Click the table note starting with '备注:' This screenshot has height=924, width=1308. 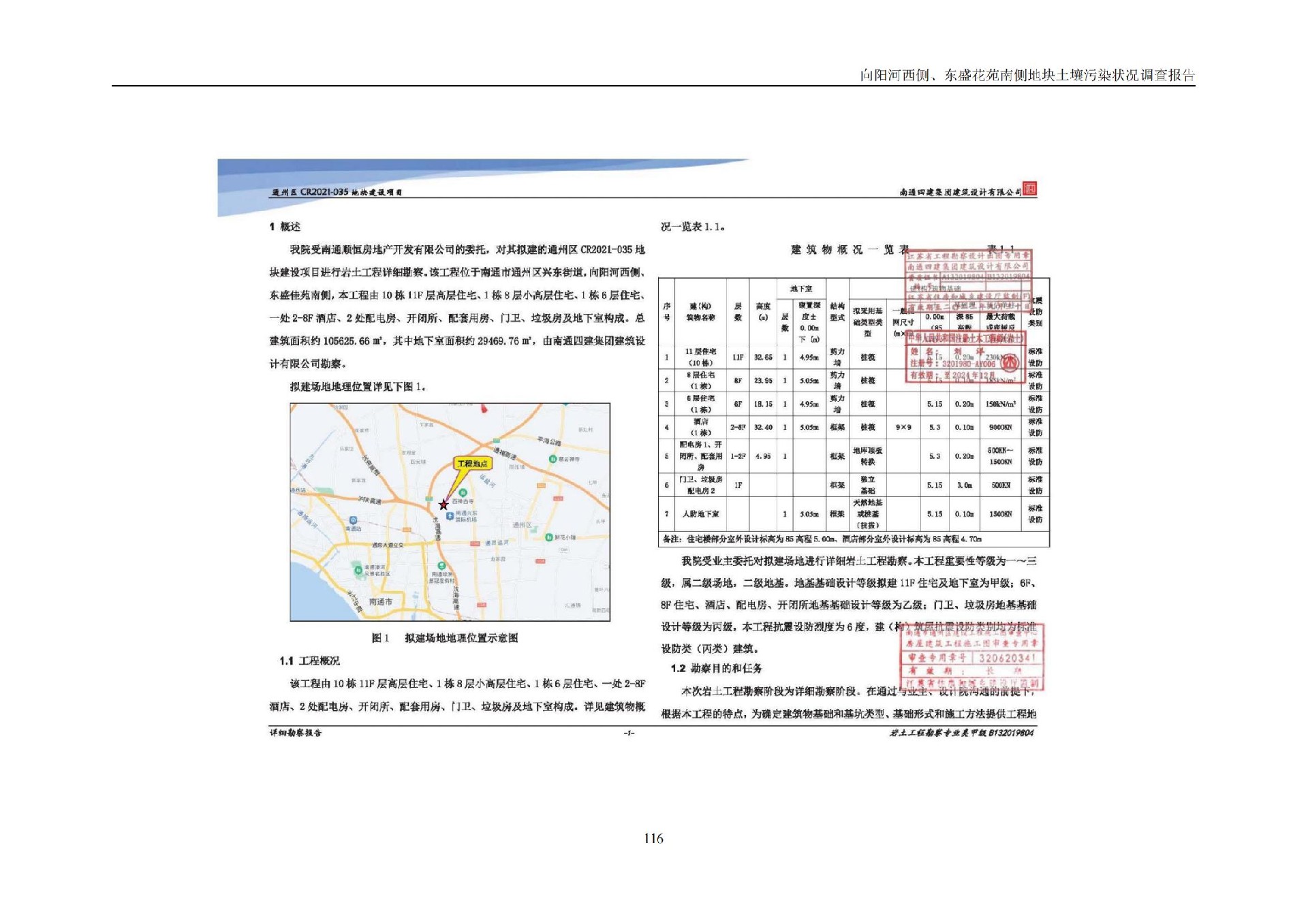(x=822, y=539)
